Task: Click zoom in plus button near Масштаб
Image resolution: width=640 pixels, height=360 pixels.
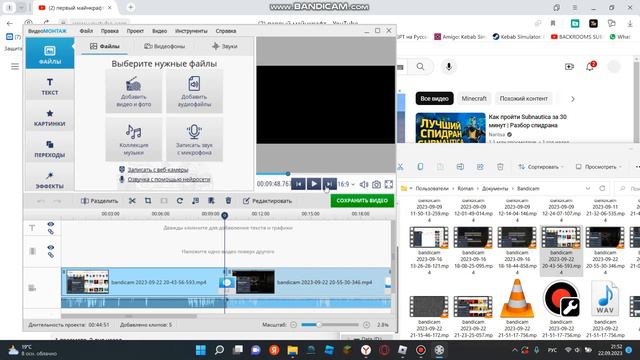Action: 366,325
